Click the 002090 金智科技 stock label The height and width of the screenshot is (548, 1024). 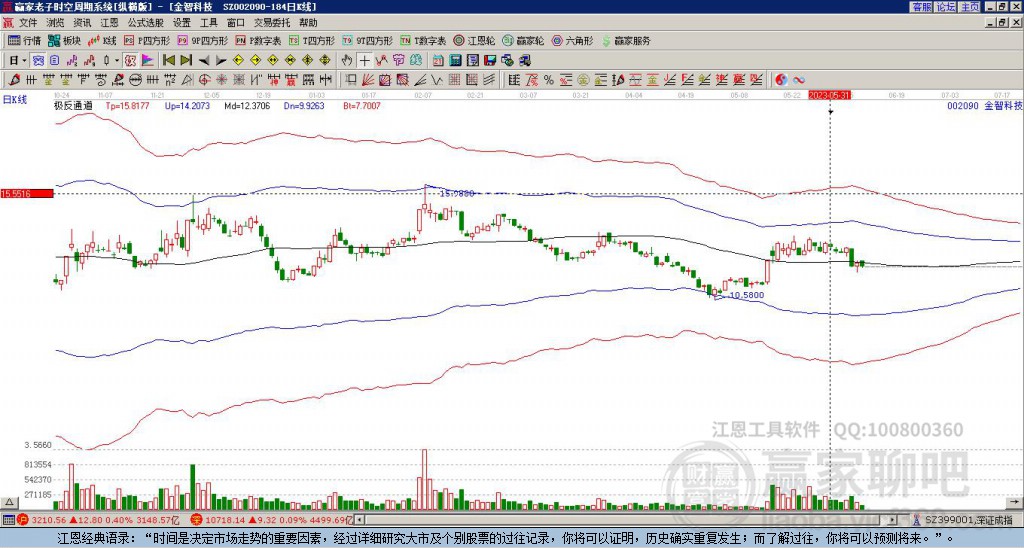tap(985, 105)
